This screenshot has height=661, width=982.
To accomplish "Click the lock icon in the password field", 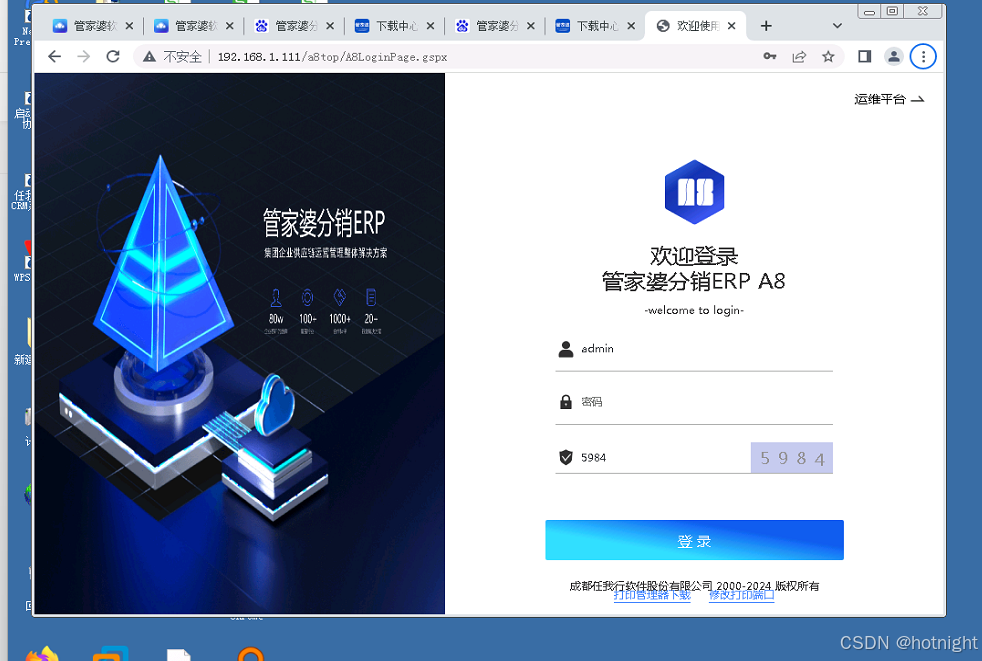I will pos(565,401).
